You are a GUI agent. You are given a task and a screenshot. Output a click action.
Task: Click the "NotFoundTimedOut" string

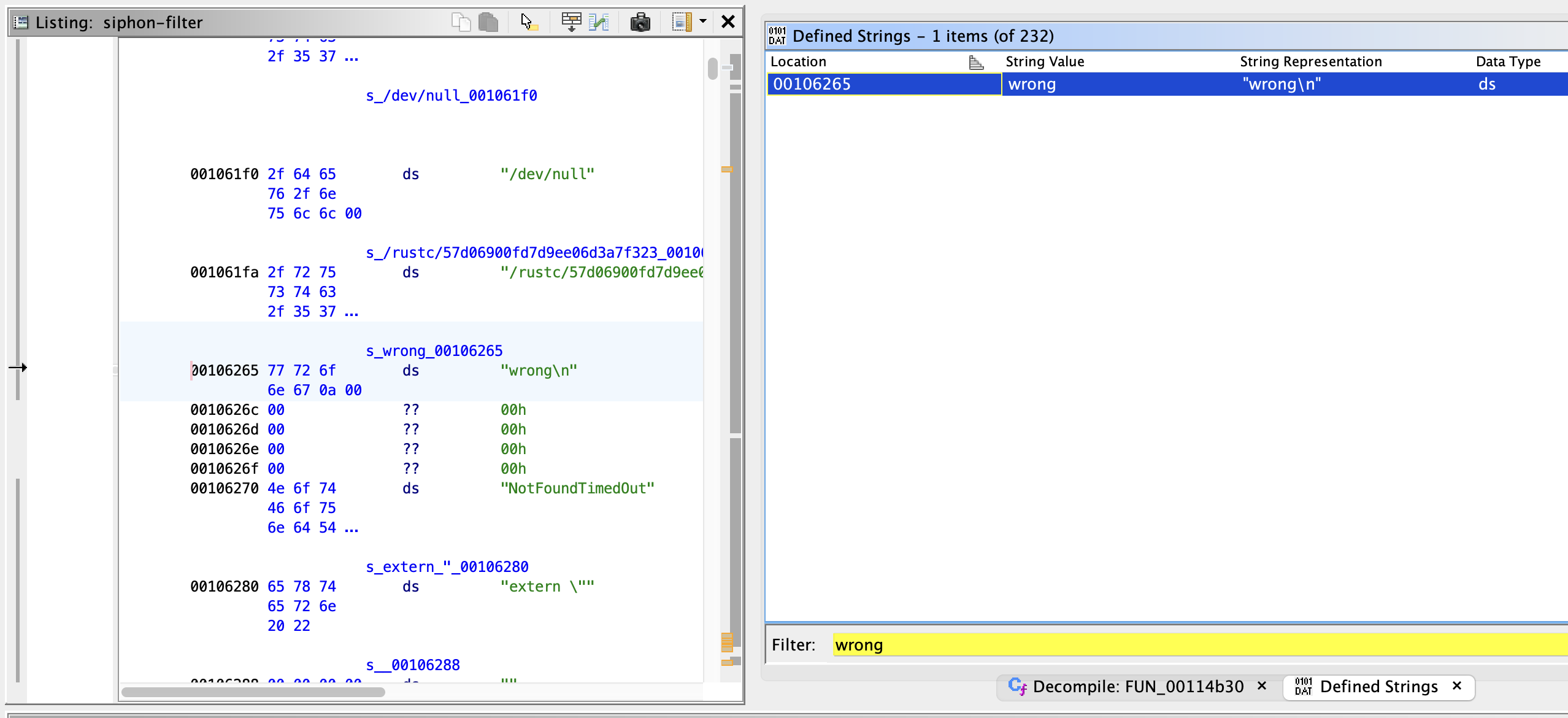click(x=577, y=488)
